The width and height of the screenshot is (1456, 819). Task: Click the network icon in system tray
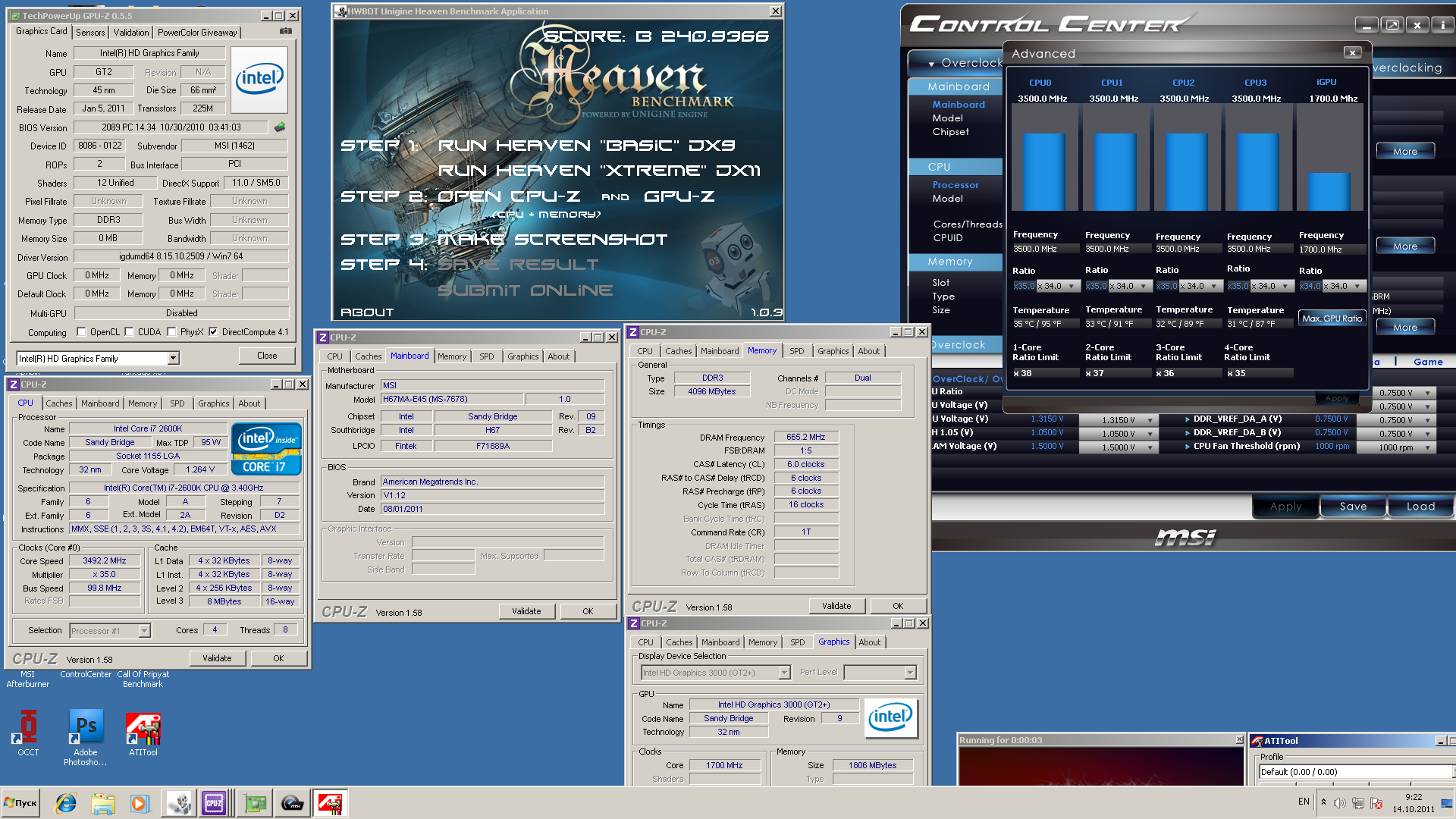click(1358, 803)
